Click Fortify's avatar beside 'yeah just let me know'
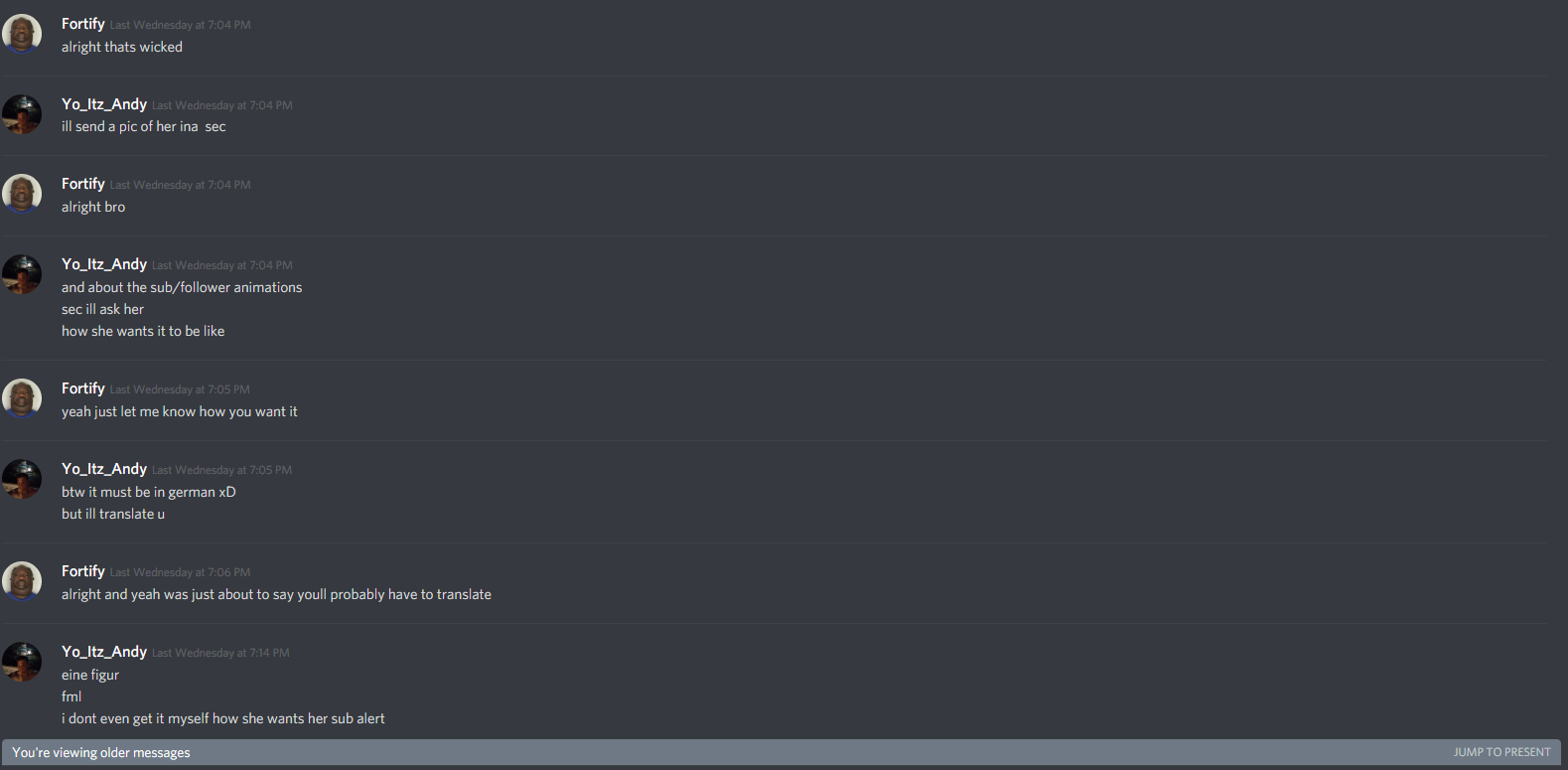 coord(22,398)
